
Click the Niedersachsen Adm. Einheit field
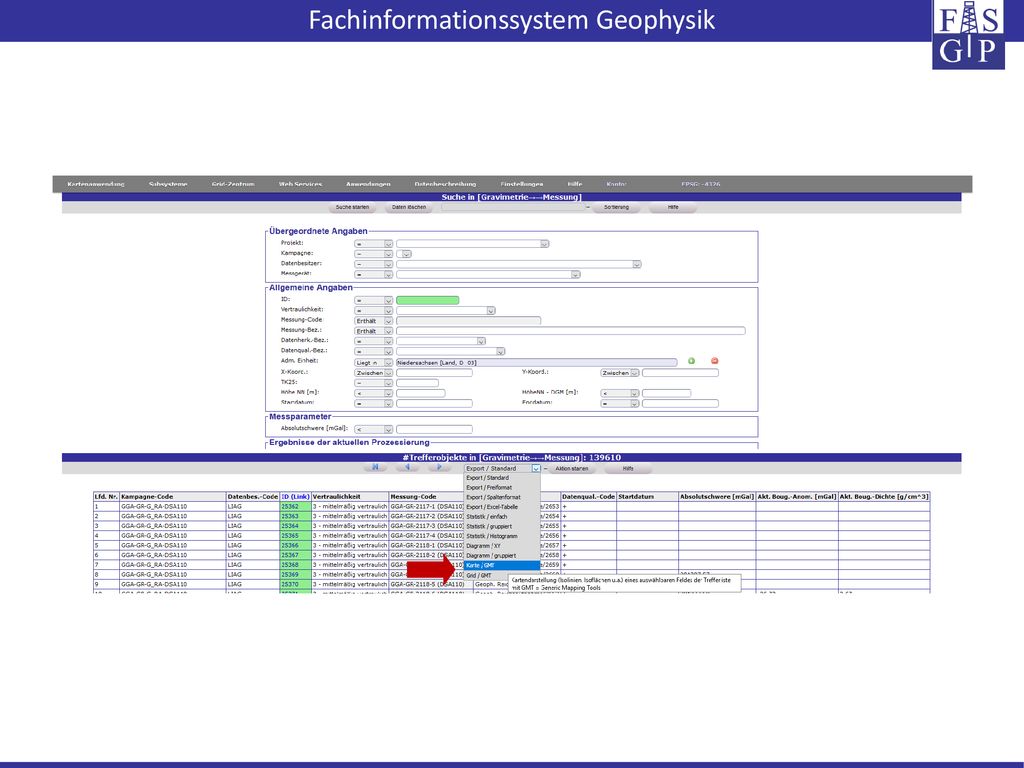[x=537, y=362]
